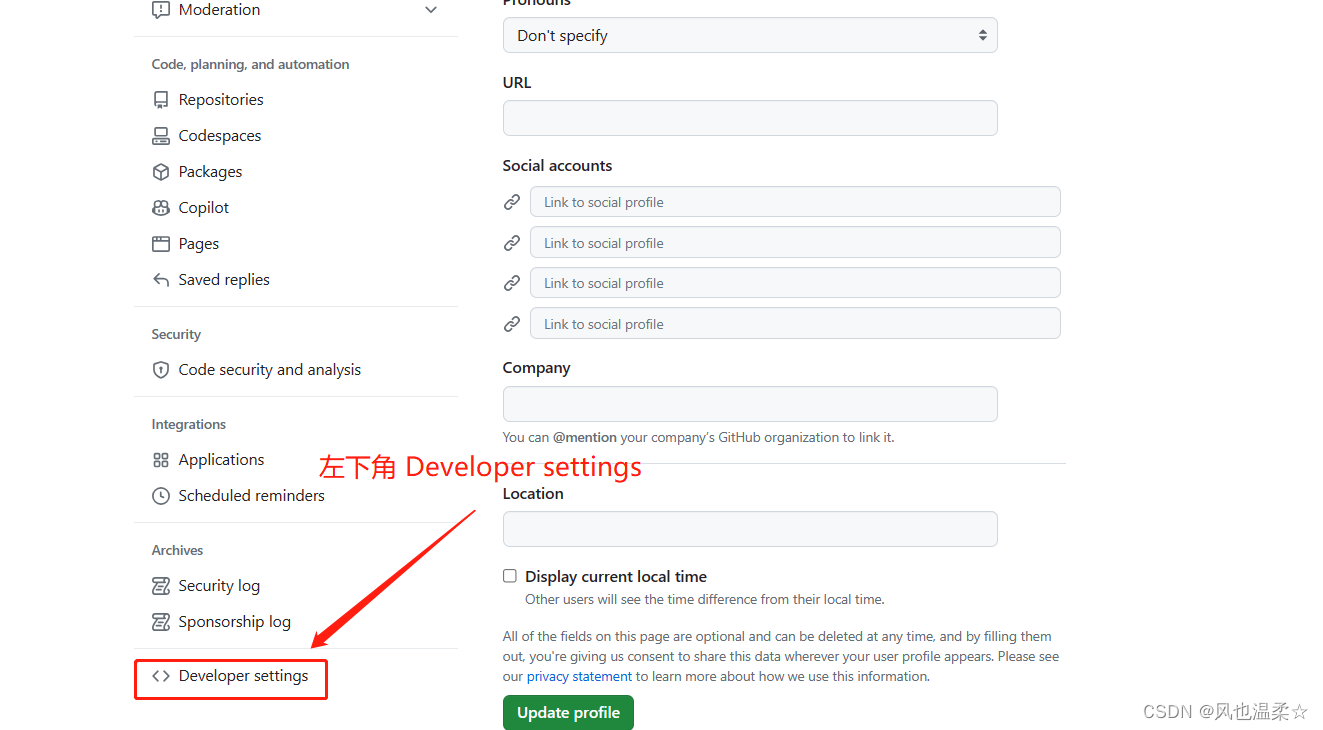Go to Applications settings

click(x=221, y=460)
